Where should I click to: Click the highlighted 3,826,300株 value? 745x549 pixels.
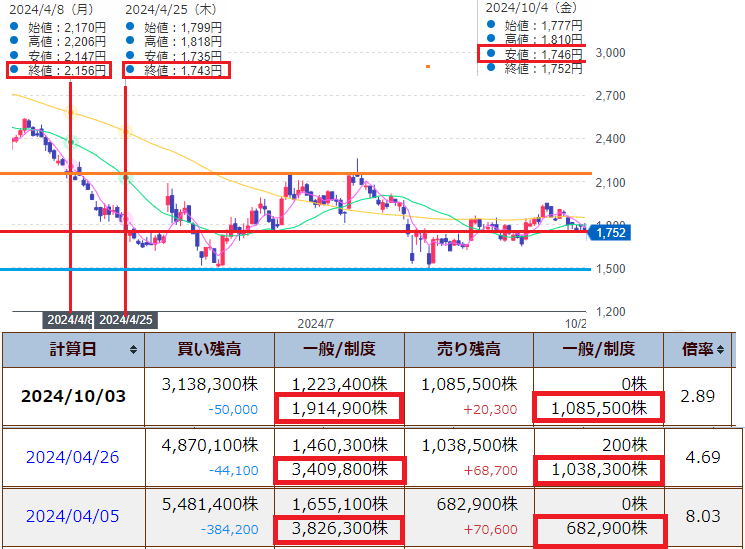339,527
